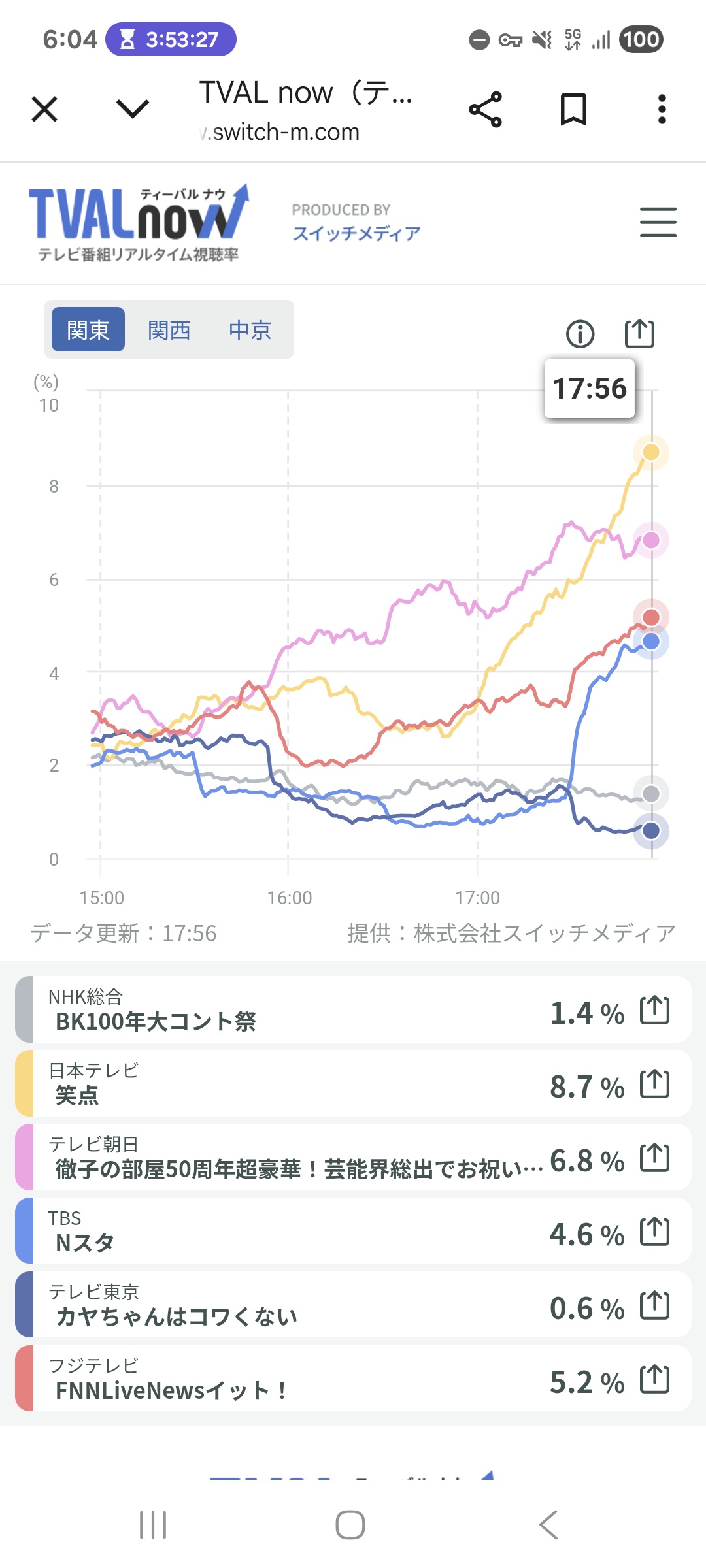
Task: Open the TVAL now hamburger menu
Action: (658, 222)
